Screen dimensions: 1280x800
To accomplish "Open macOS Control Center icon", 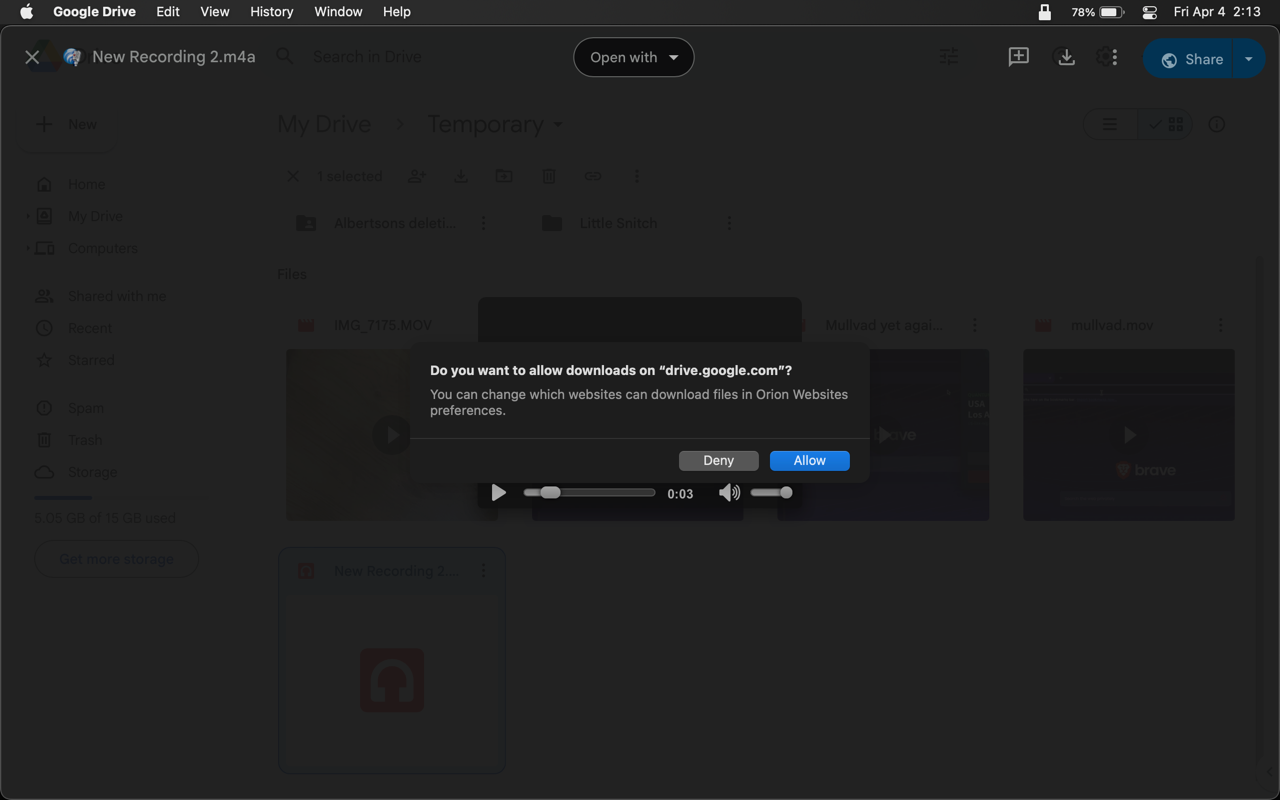I will coord(1149,12).
